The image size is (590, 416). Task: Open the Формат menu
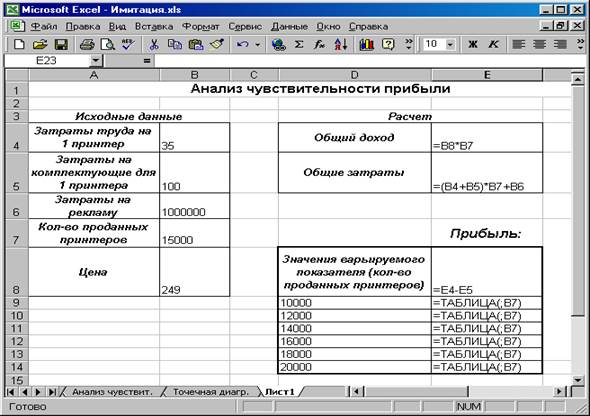tap(201, 26)
